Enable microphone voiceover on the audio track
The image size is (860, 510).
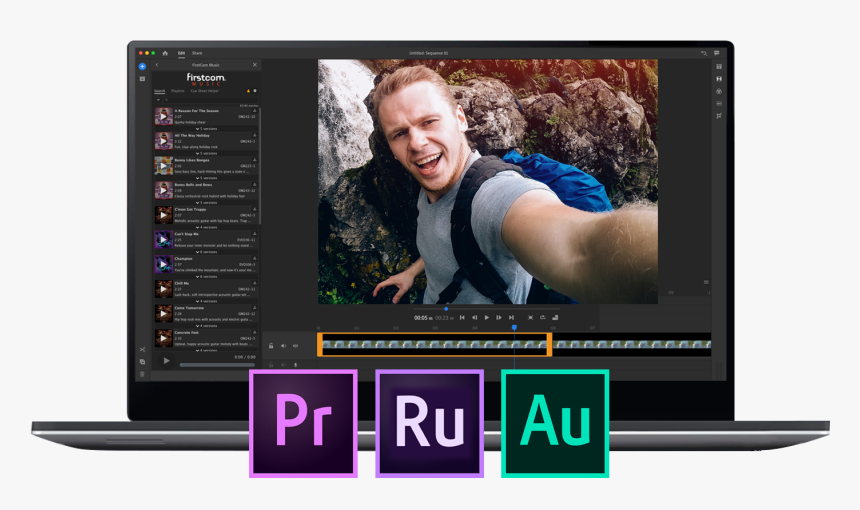[x=296, y=365]
